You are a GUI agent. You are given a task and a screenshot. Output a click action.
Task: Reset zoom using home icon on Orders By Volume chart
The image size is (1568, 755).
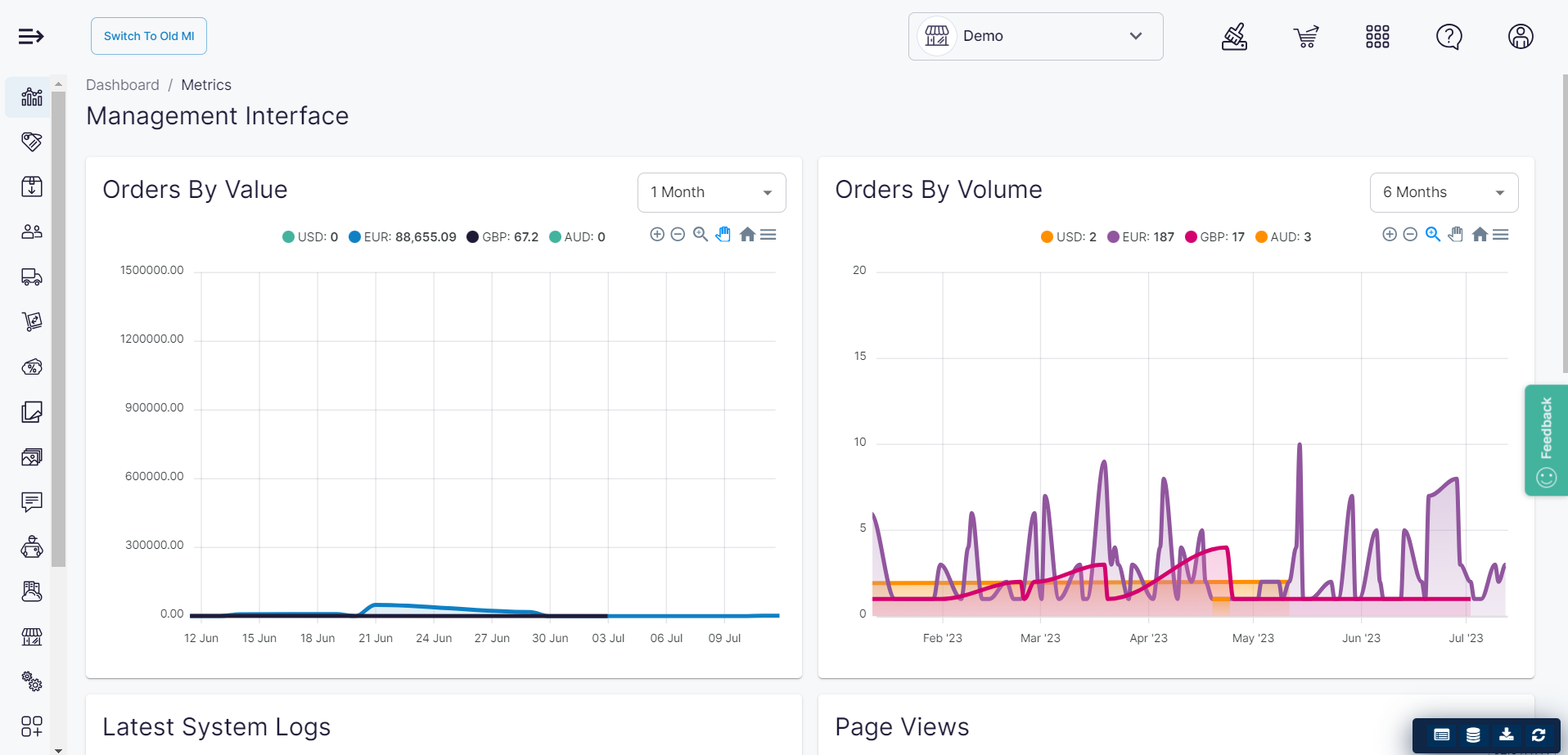(1480, 234)
